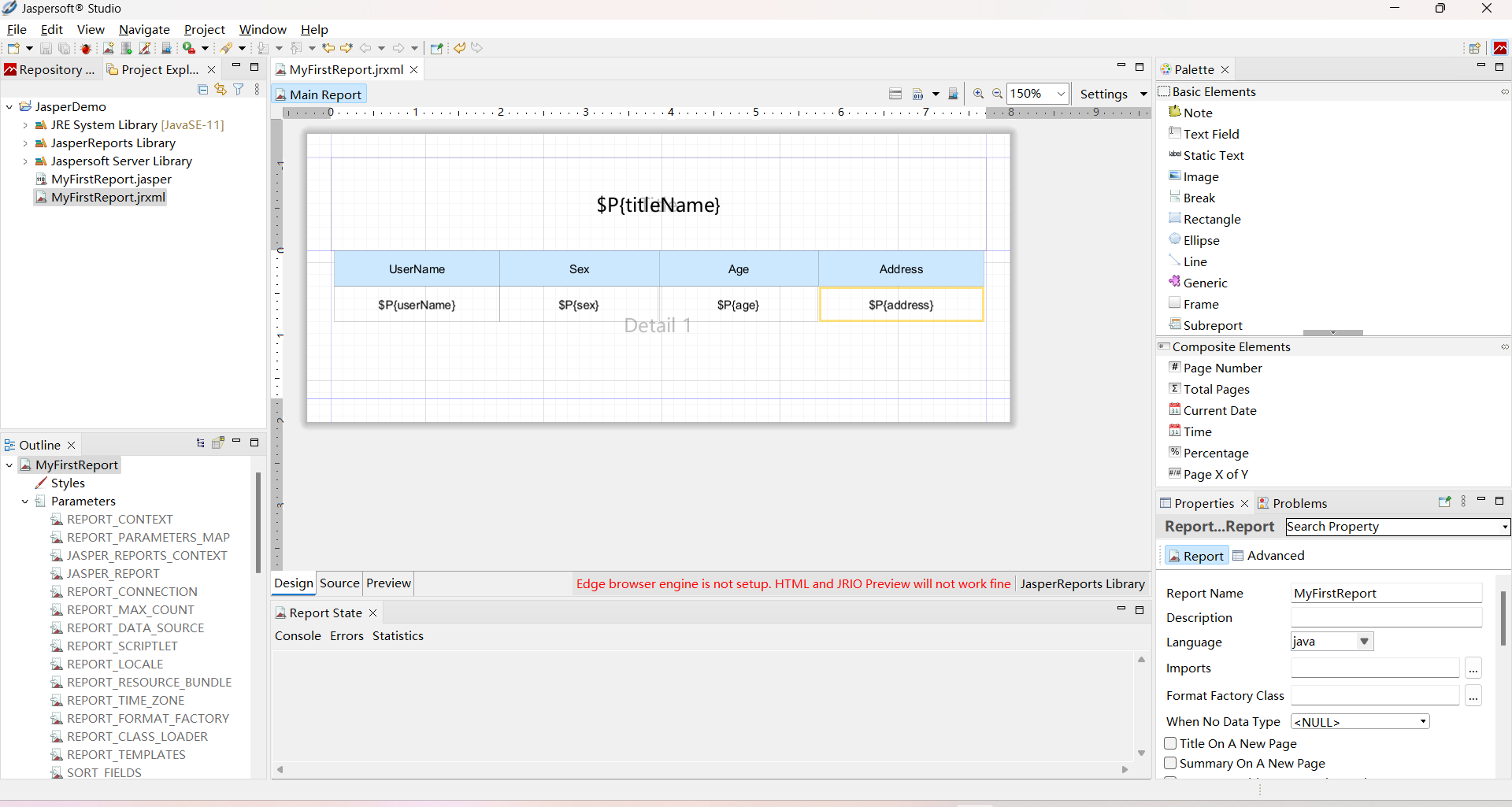
Task: Expand the JRE System Library node
Action: [25, 124]
